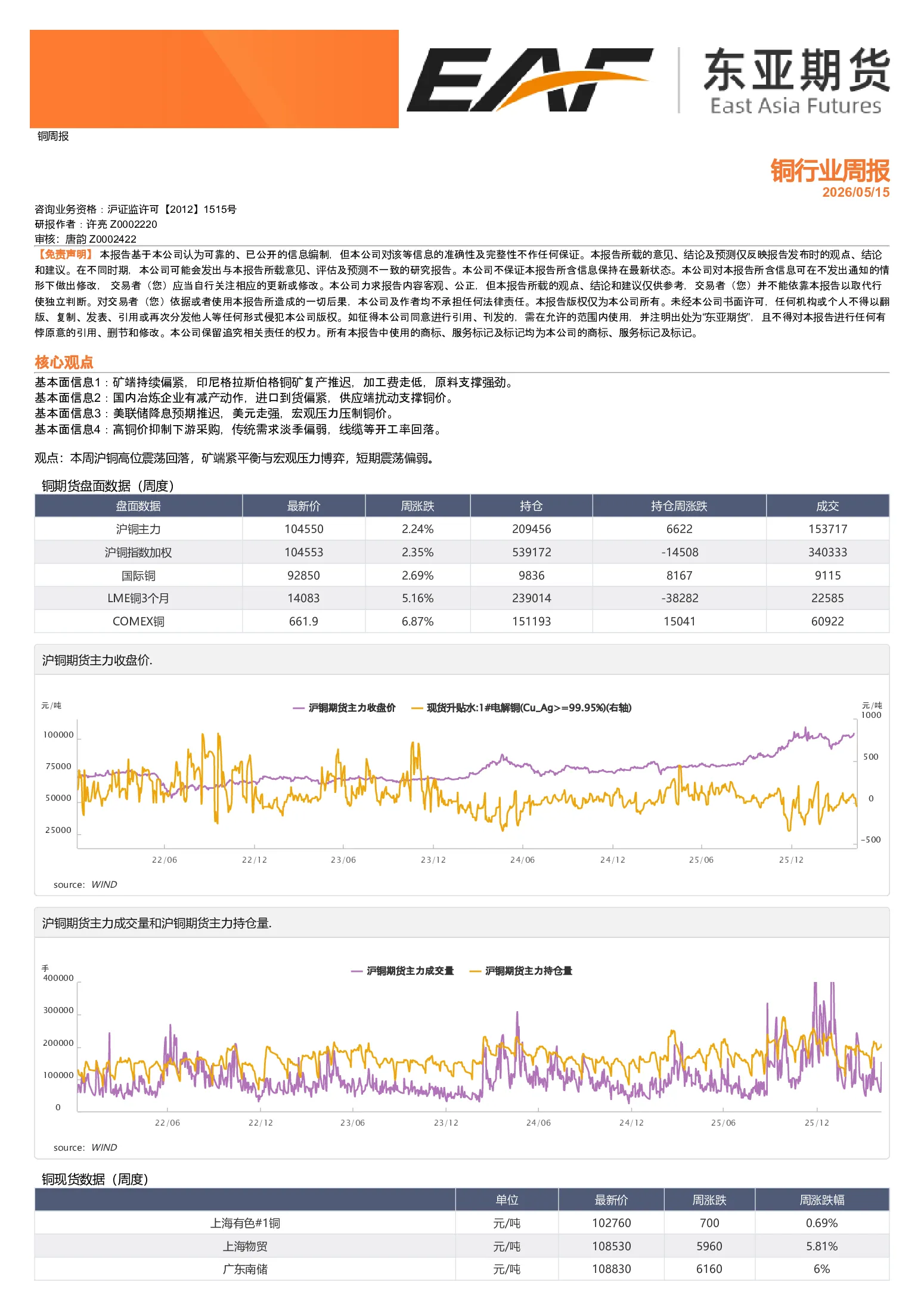Click the 基本面信息2 line about 国内冶炼企业
This screenshot has height=1295, width=924.
pos(245,398)
